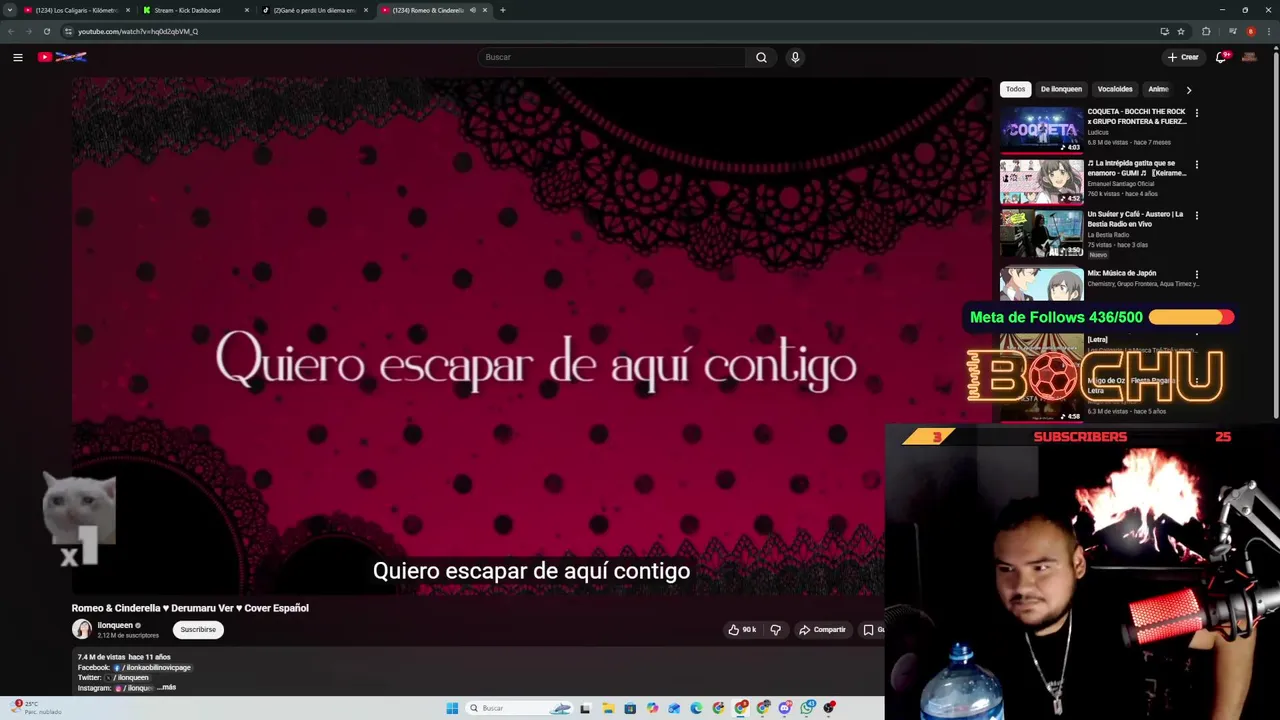Screen dimensions: 1280x720
Task: Open the browser extensions puzzle icon
Action: point(1206,31)
